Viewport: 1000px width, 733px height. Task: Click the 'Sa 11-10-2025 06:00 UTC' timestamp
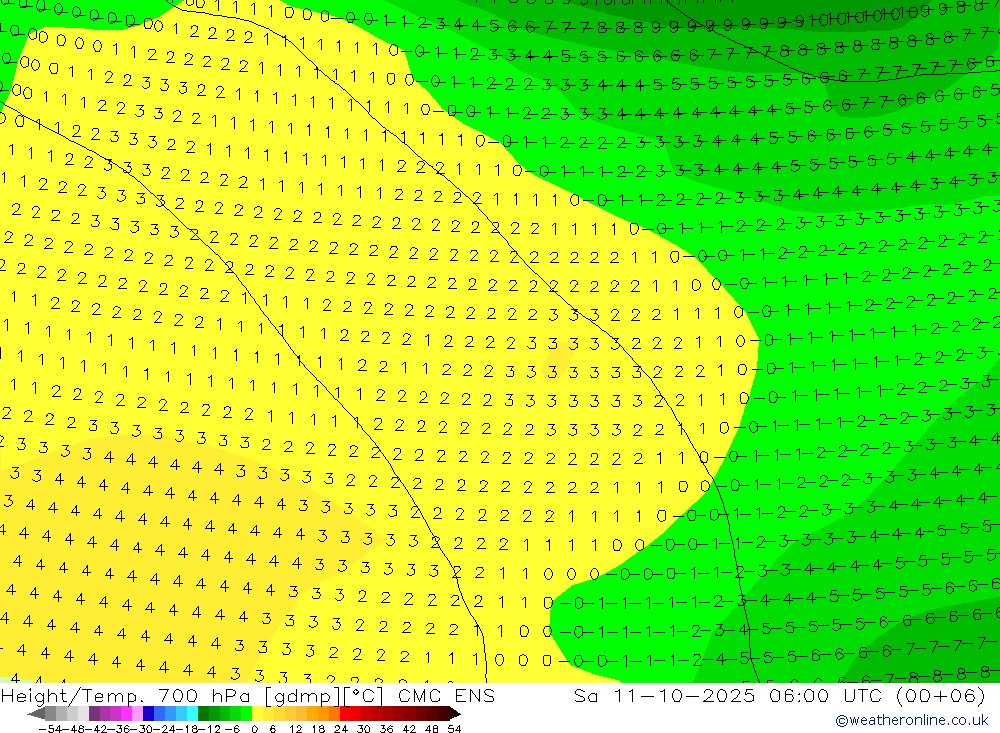click(x=729, y=695)
